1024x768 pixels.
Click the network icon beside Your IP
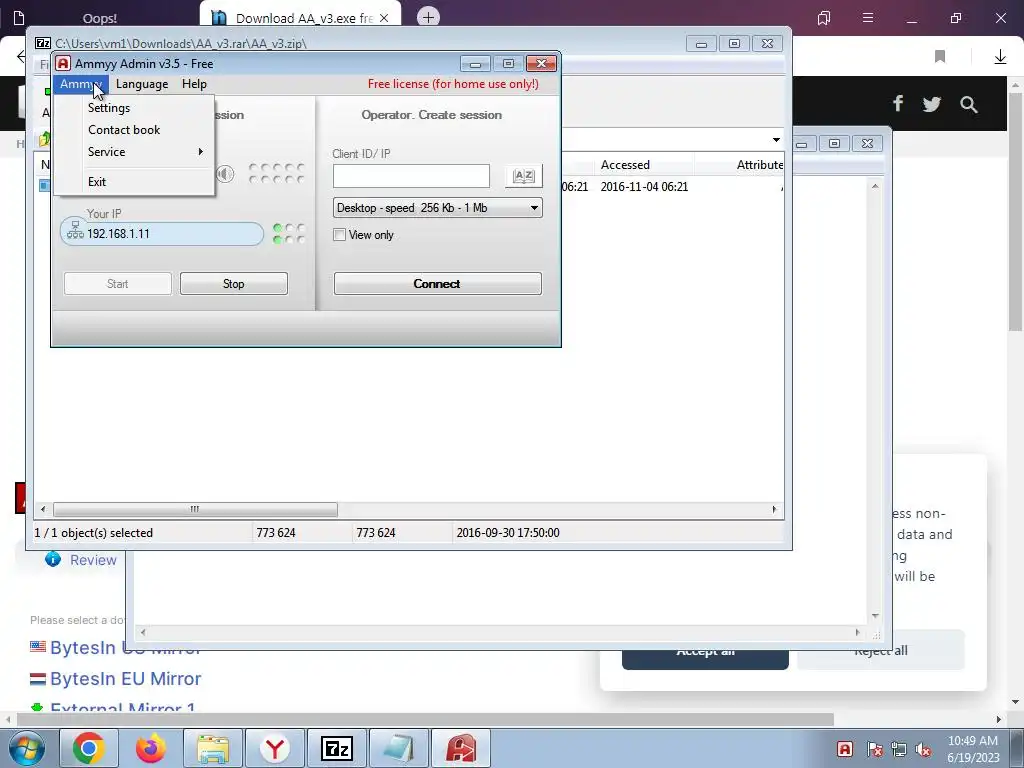pyautogui.click(x=75, y=230)
